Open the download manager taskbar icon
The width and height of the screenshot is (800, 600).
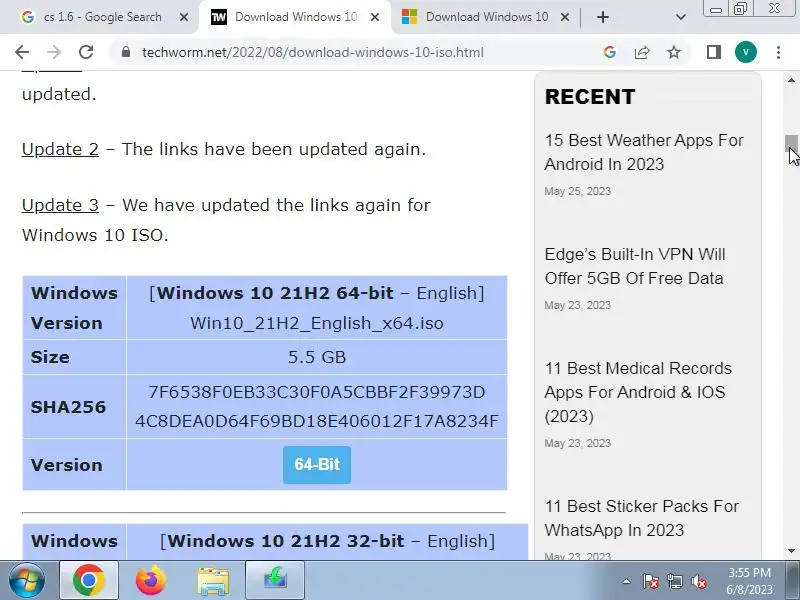pyautogui.click(x=275, y=580)
